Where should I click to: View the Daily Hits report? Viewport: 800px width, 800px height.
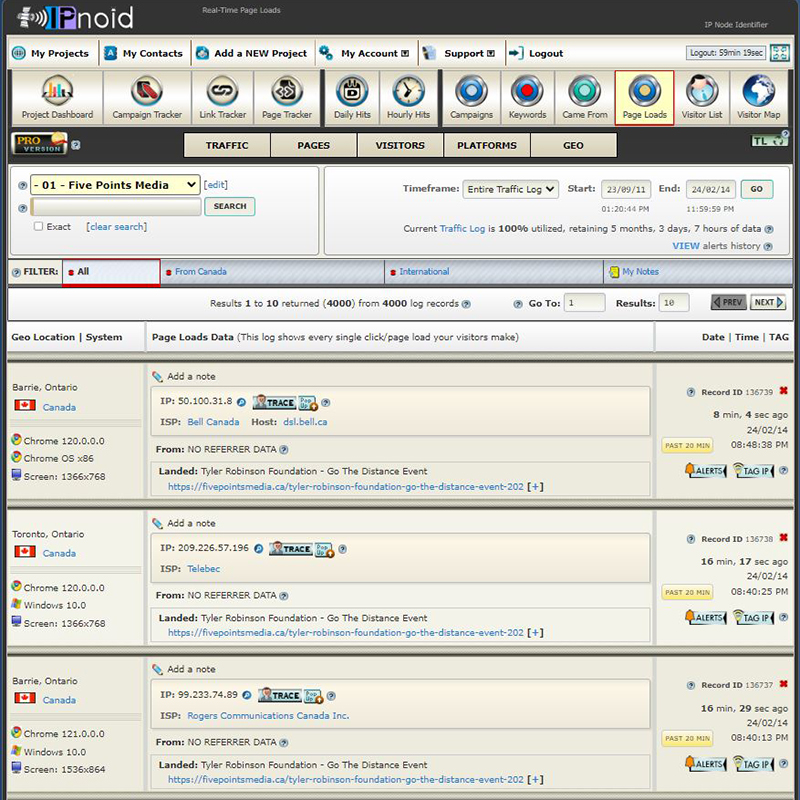[352, 98]
